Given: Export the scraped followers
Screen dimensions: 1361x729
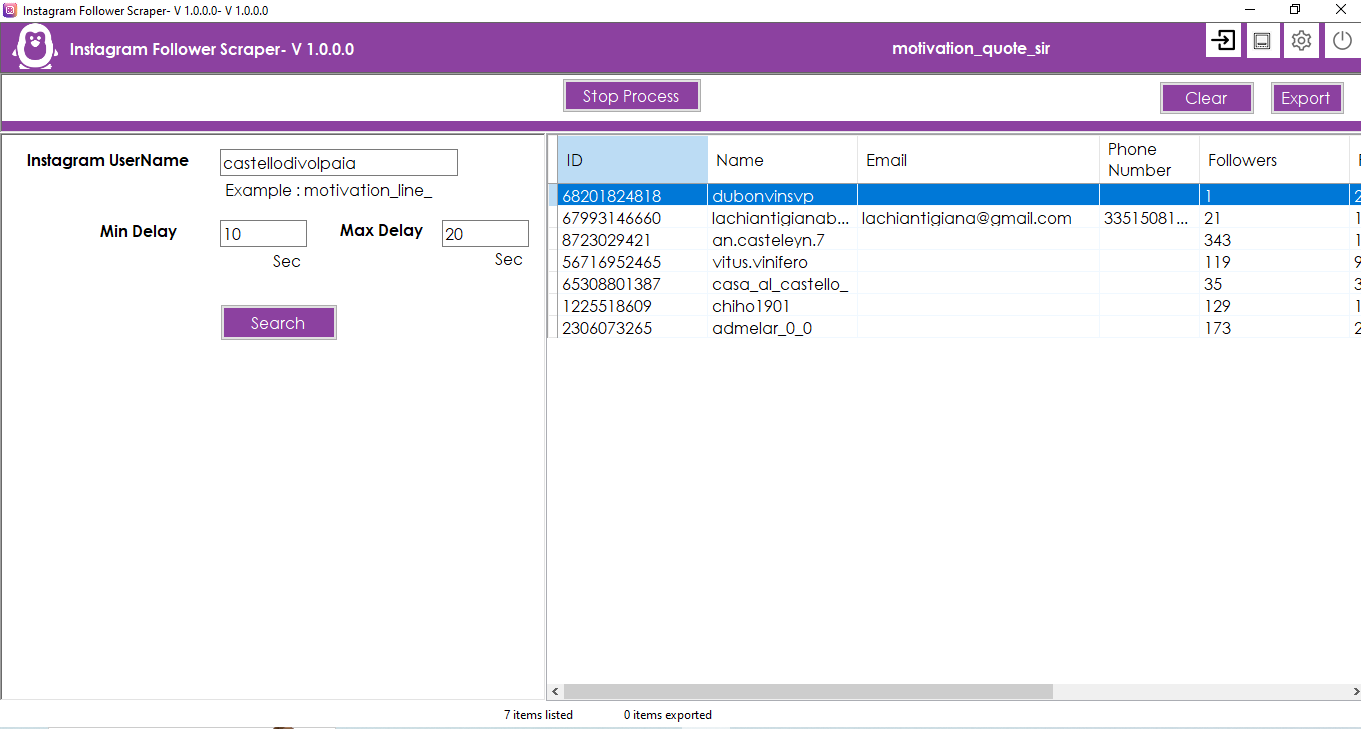Looking at the screenshot, I should 1306,98.
